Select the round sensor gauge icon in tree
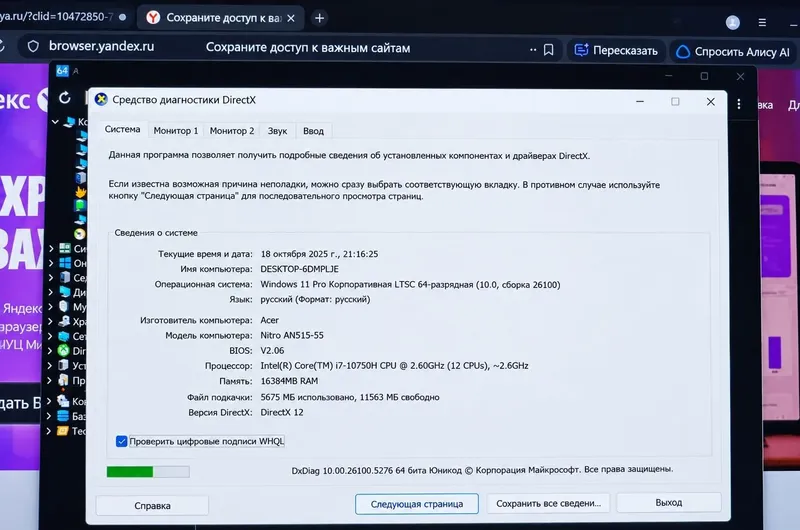Image resolution: width=800 pixels, height=530 pixels. pyautogui.click(x=80, y=234)
